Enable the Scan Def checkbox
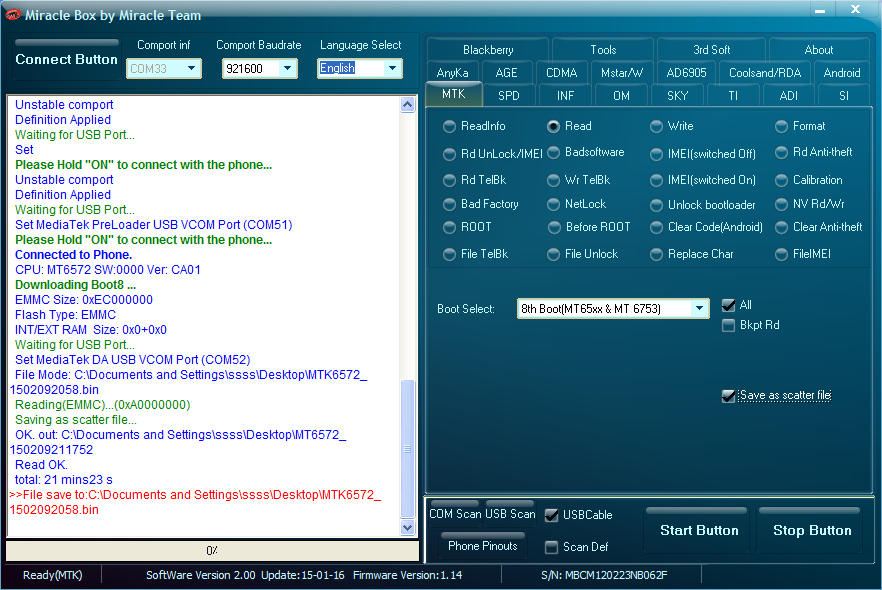The image size is (882, 590). pyautogui.click(x=552, y=547)
